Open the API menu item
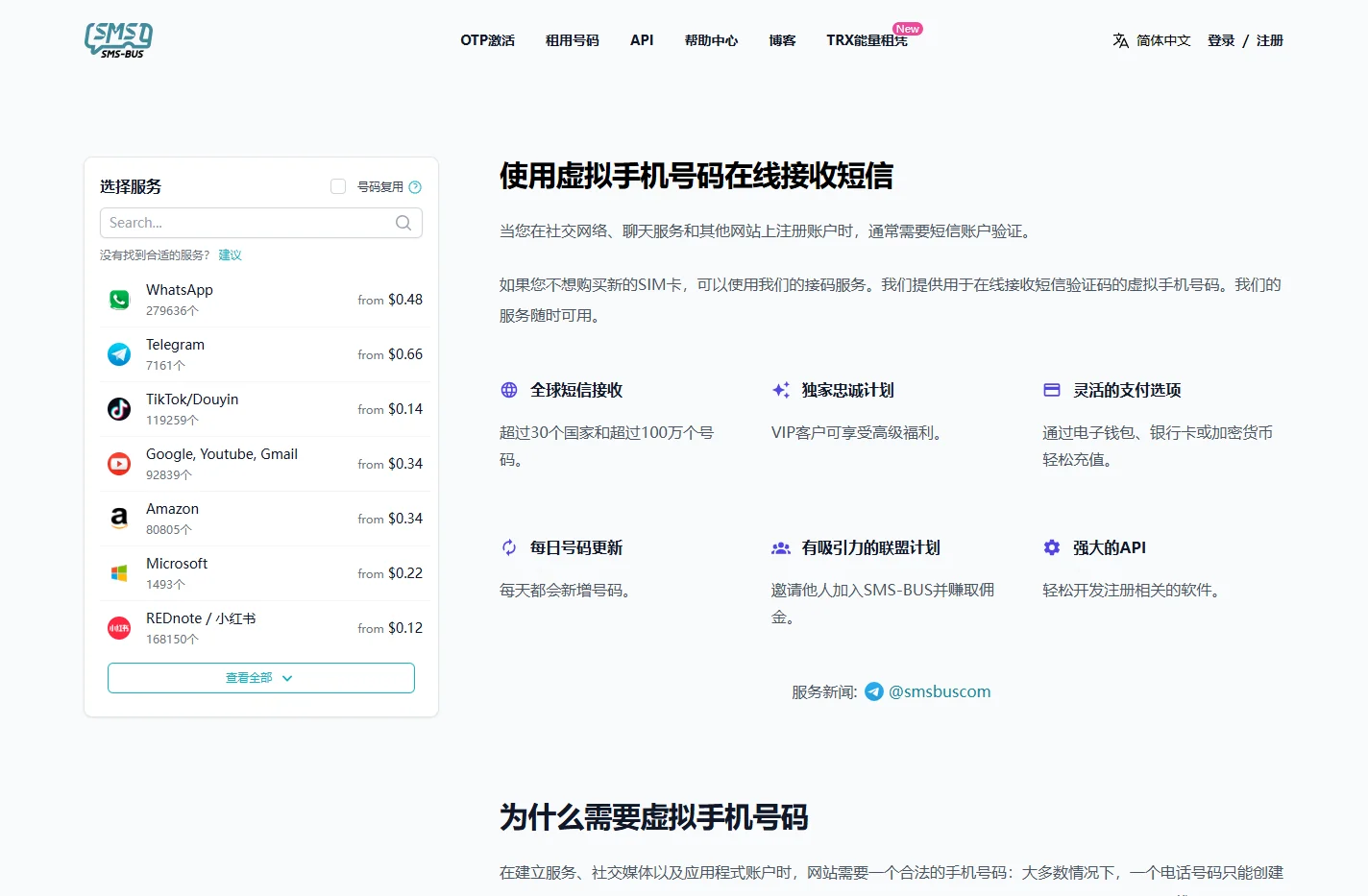Viewport: 1368px width, 896px height. (x=642, y=40)
